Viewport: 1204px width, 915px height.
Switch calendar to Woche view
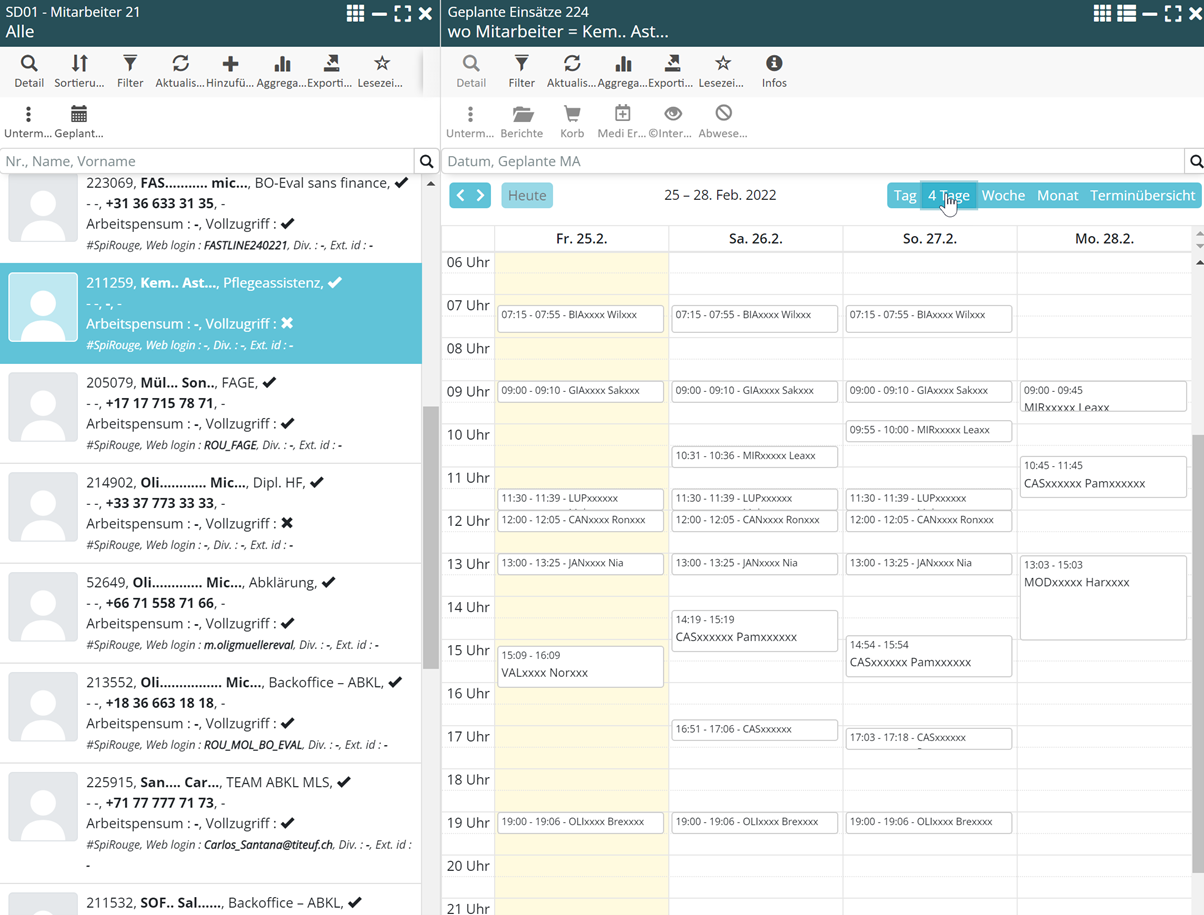[1003, 196]
